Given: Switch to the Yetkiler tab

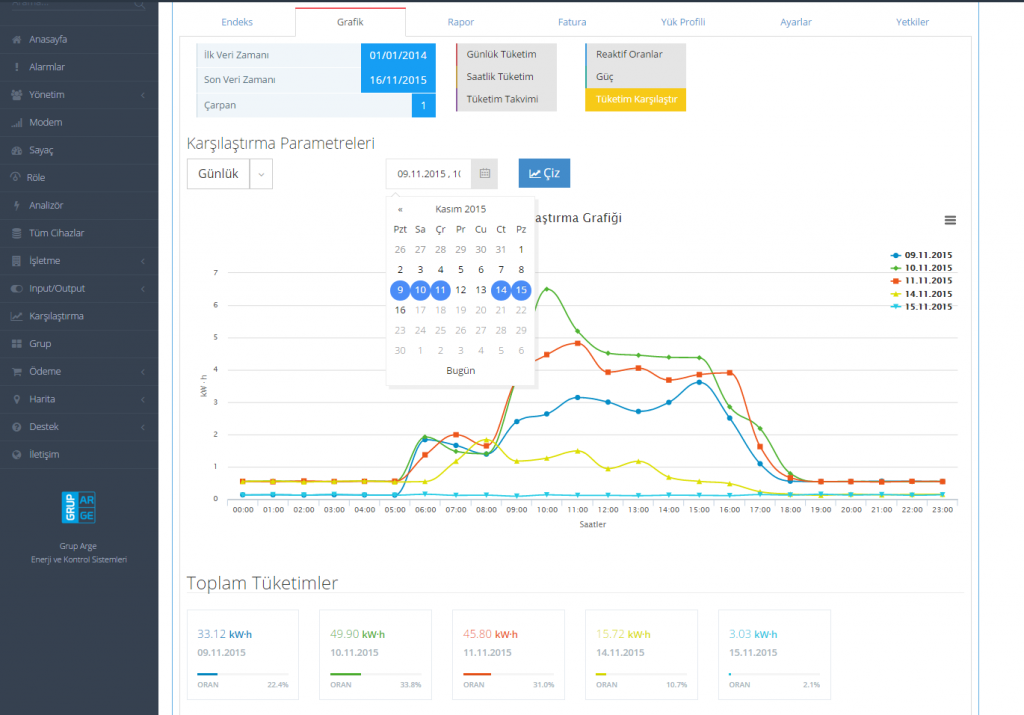Looking at the screenshot, I should 912,22.
